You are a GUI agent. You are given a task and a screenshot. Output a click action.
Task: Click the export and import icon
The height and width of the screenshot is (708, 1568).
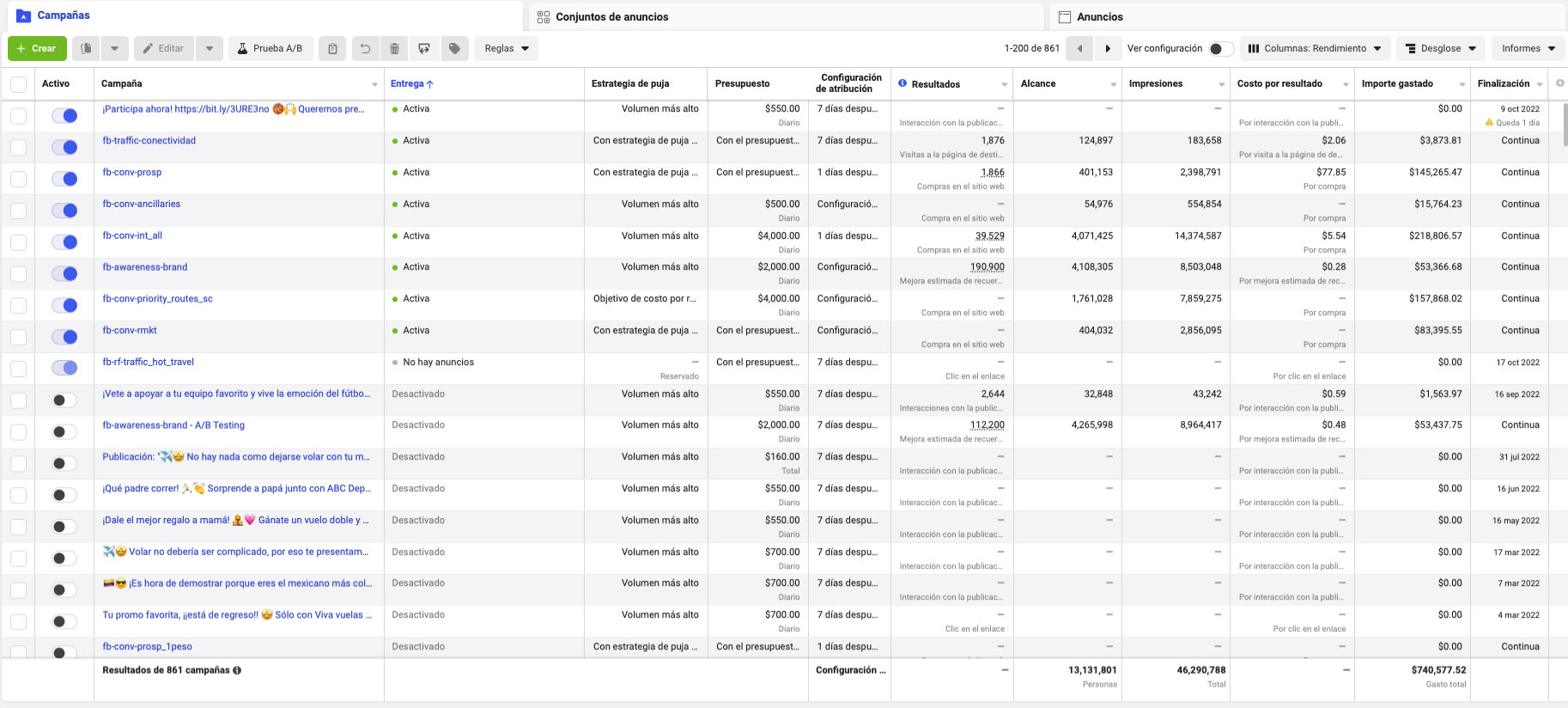point(424,49)
